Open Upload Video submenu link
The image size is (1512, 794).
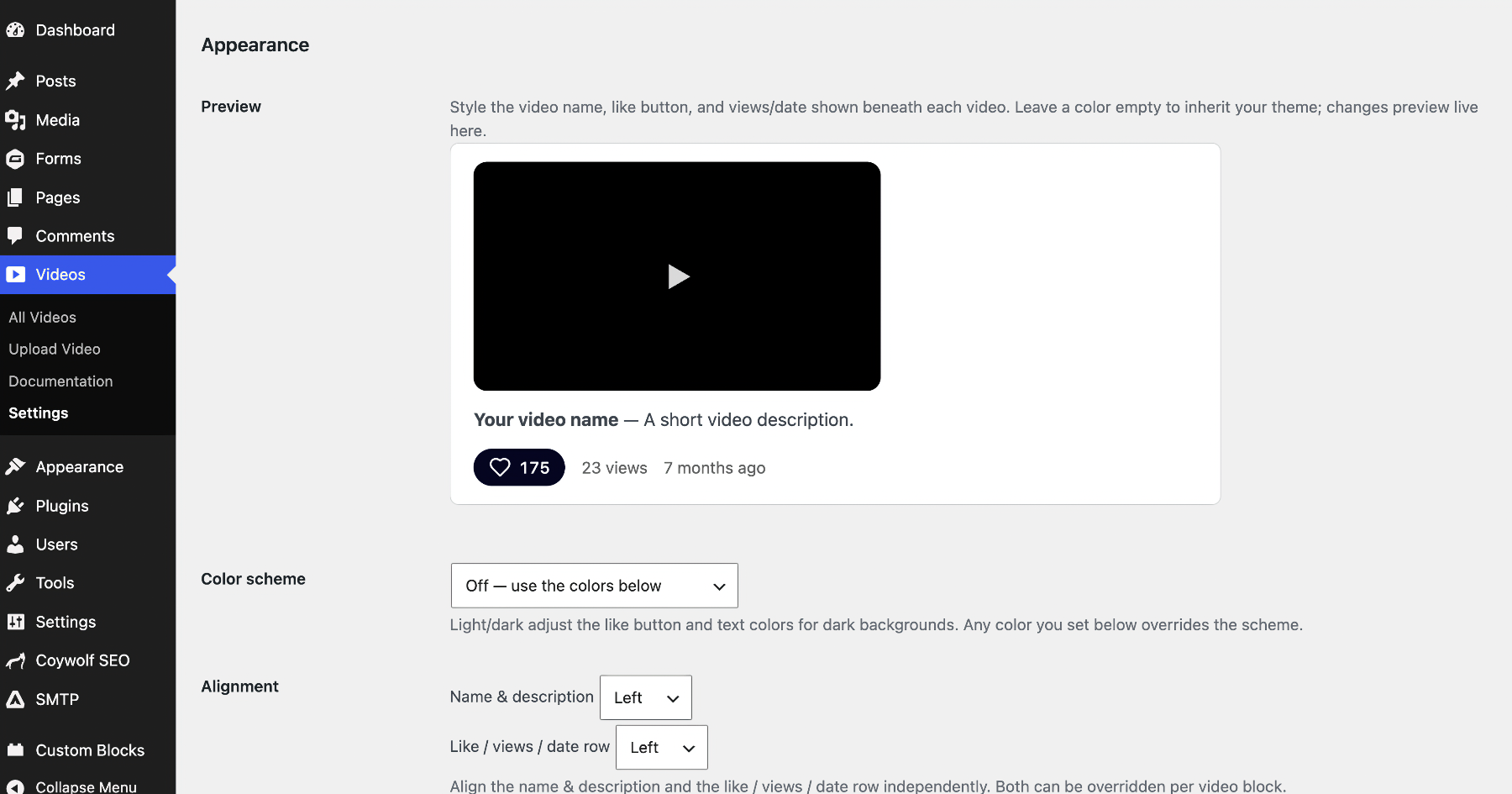[55, 350]
